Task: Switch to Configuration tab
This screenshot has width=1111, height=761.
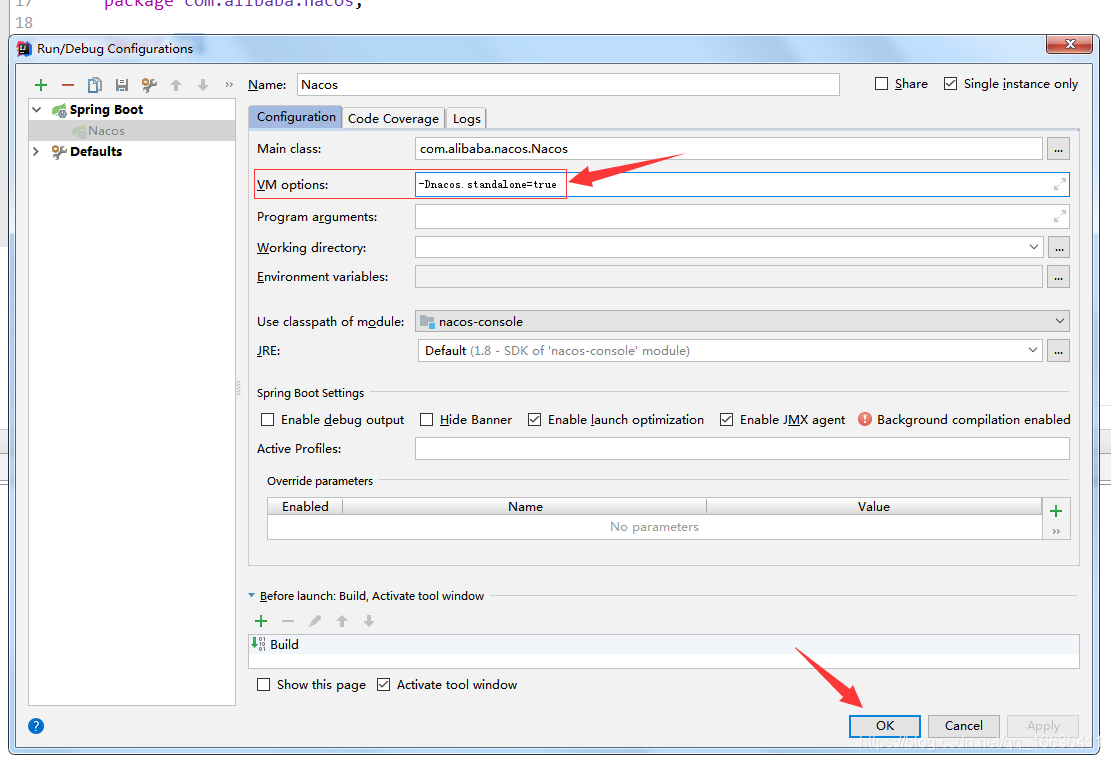Action: pos(295,117)
